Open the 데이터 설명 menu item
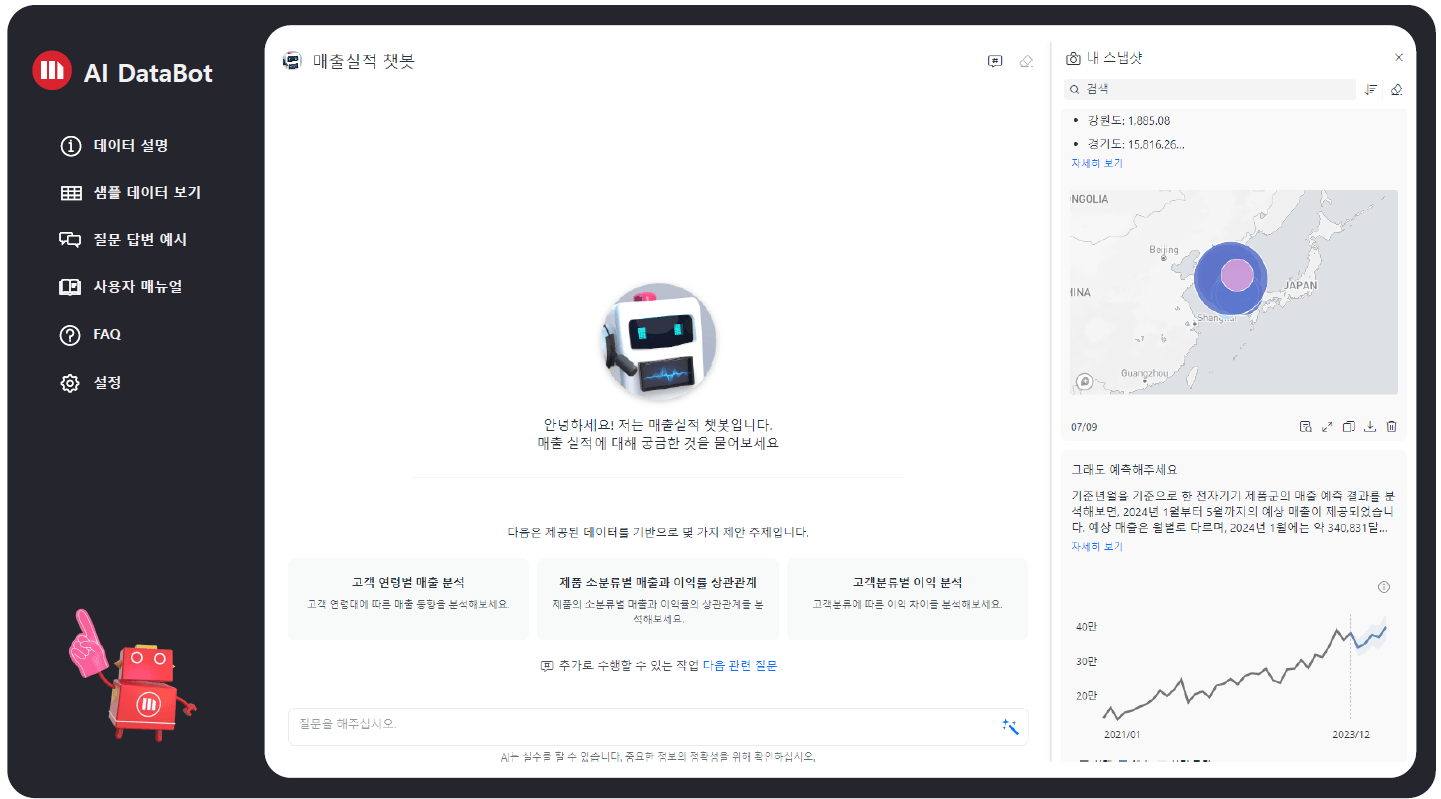Image resolution: width=1441 pixels, height=799 pixels. tap(130, 146)
